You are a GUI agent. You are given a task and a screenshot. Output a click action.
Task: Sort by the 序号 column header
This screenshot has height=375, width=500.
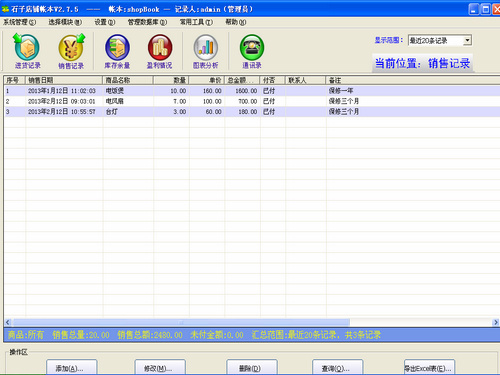(15, 80)
